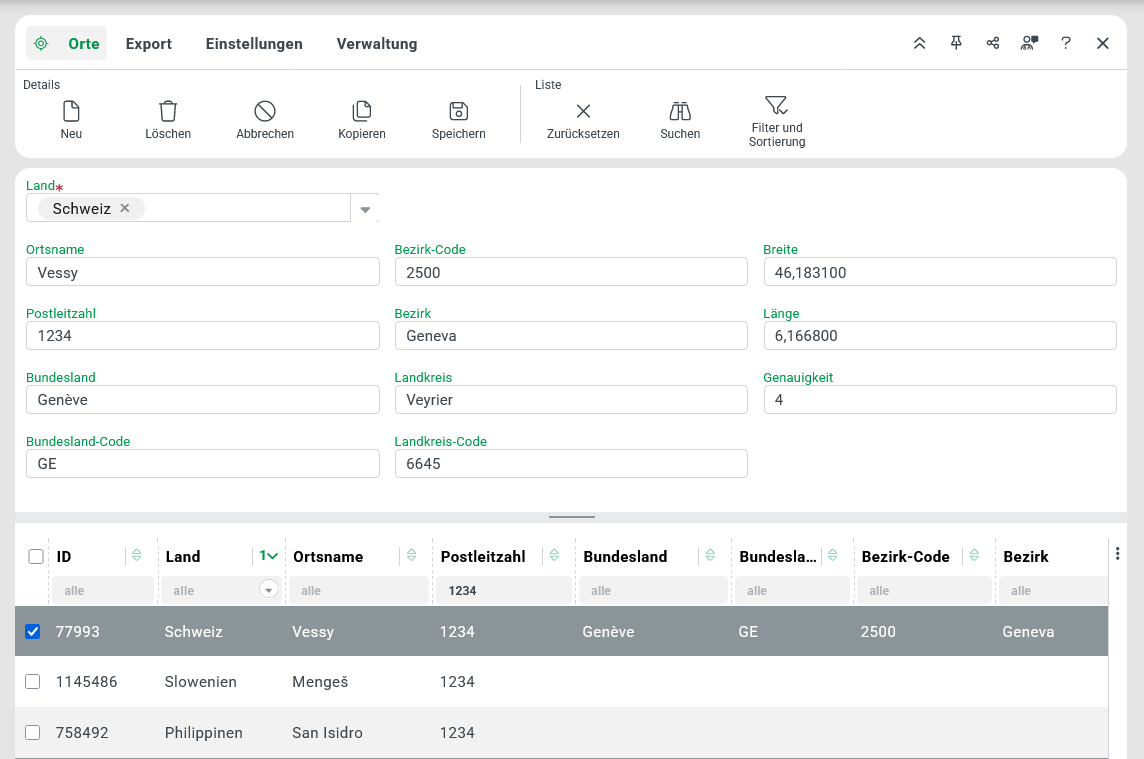Open help via question mark icon
1144x759 pixels.
coord(1066,43)
